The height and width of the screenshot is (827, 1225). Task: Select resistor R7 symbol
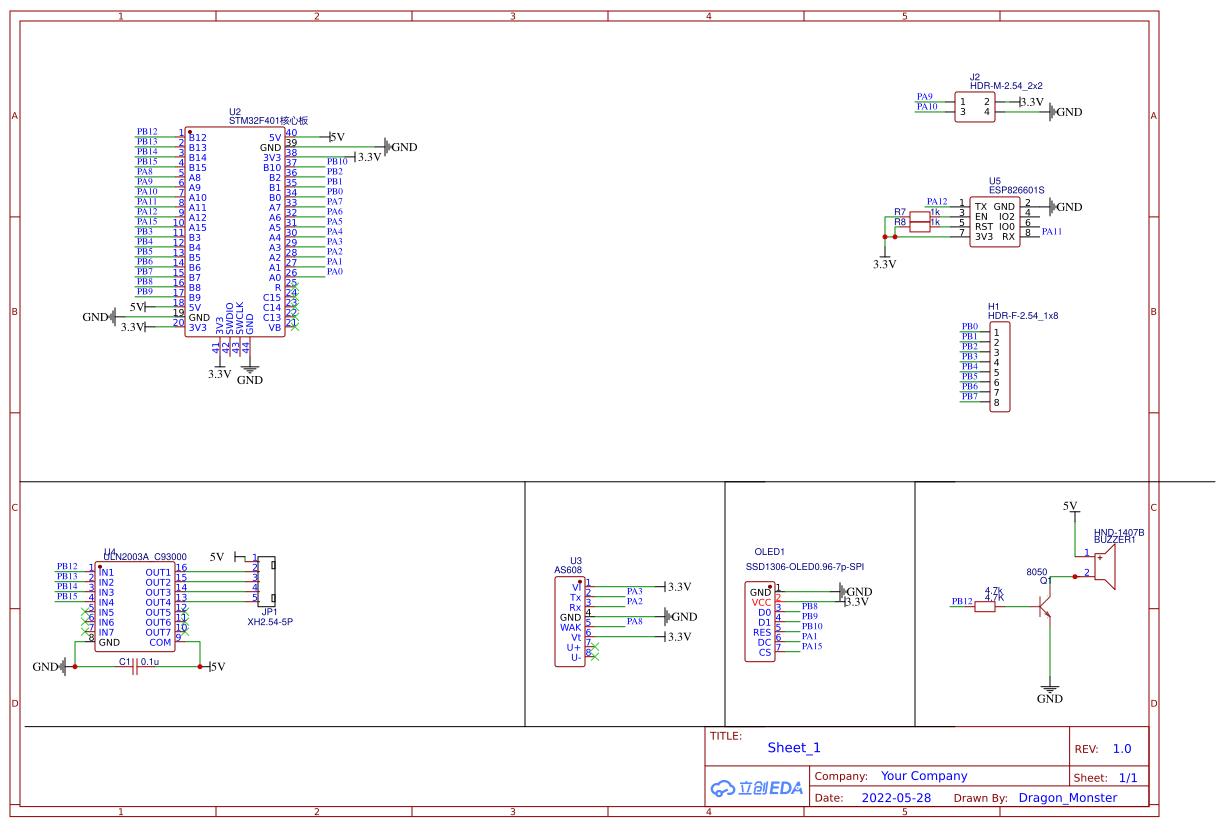click(918, 216)
